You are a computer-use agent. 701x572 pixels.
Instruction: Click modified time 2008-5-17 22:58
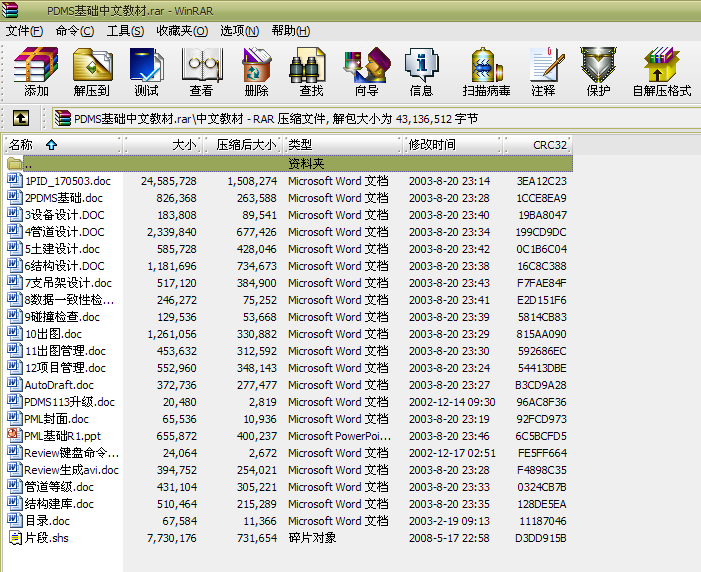click(x=449, y=538)
